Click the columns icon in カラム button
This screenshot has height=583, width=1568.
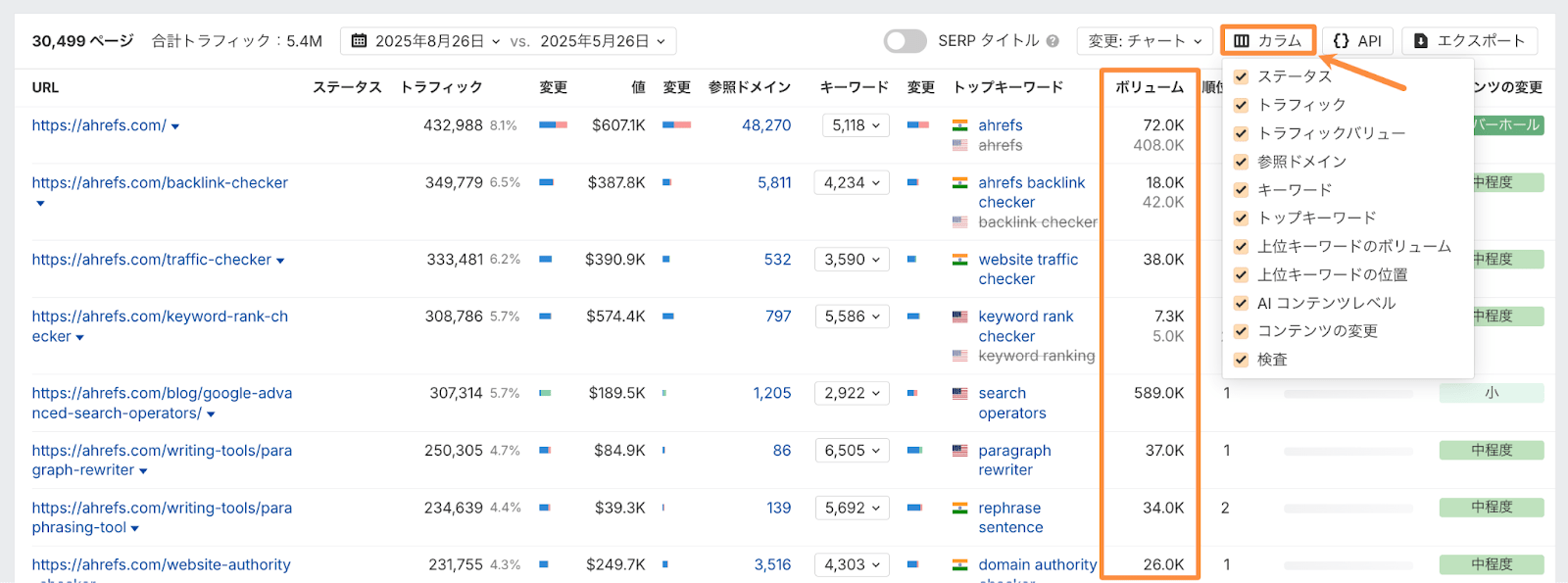tap(1242, 41)
